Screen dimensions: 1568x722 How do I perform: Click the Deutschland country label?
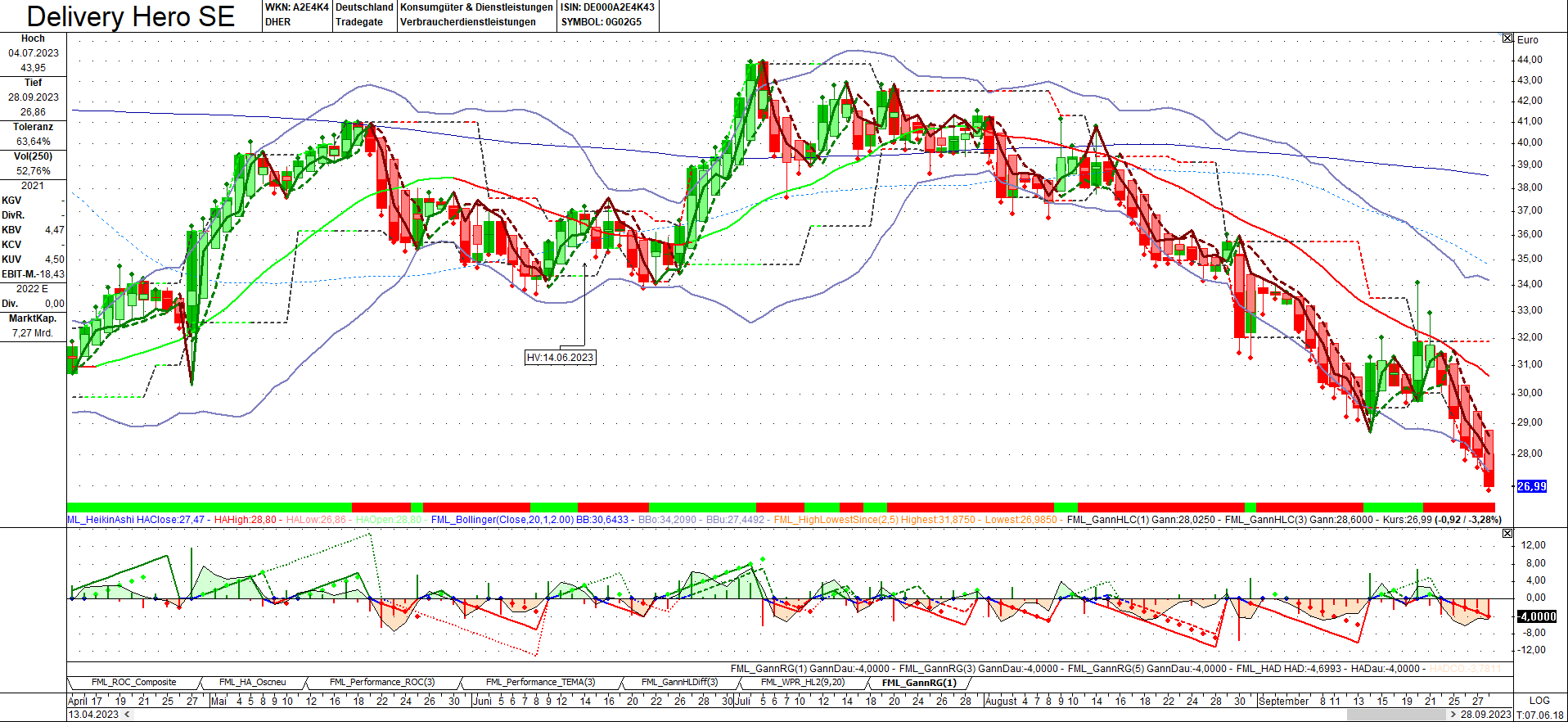click(365, 7)
